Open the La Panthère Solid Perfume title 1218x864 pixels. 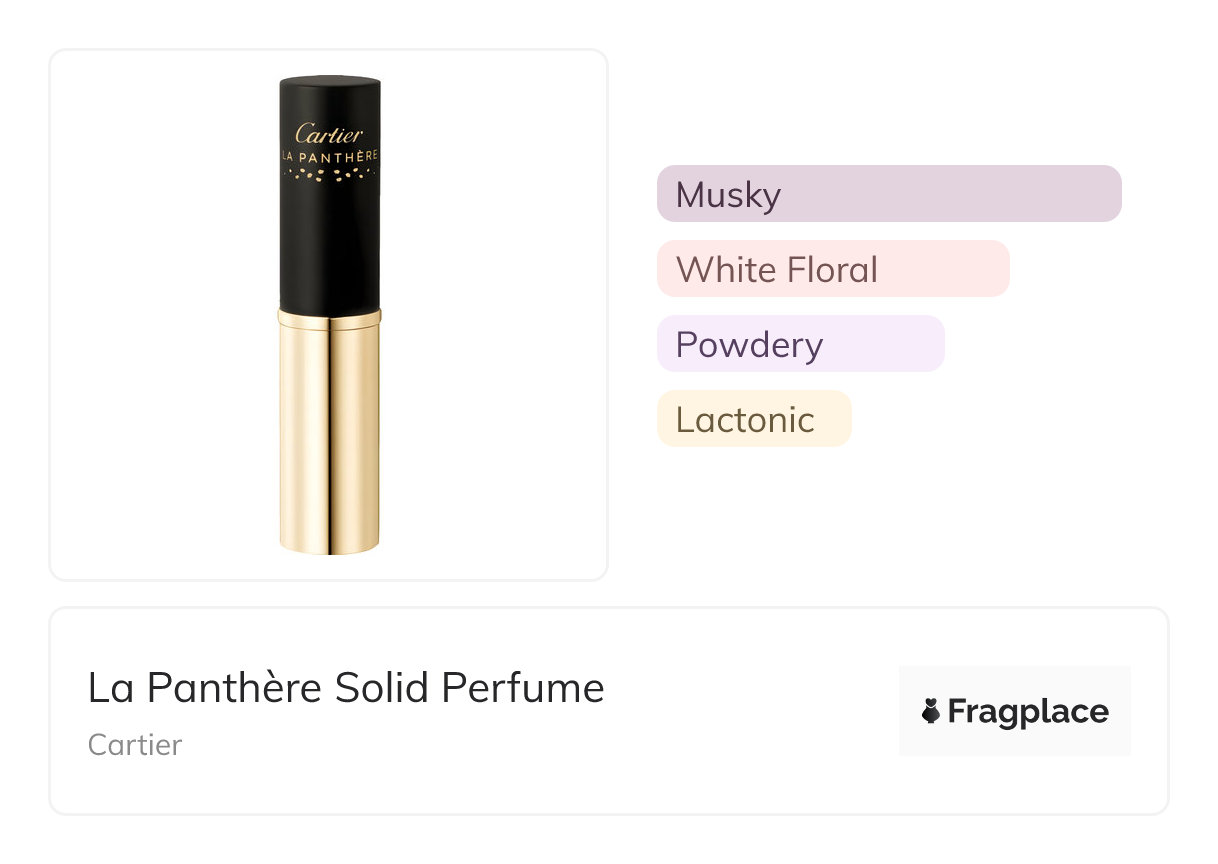tap(346, 688)
